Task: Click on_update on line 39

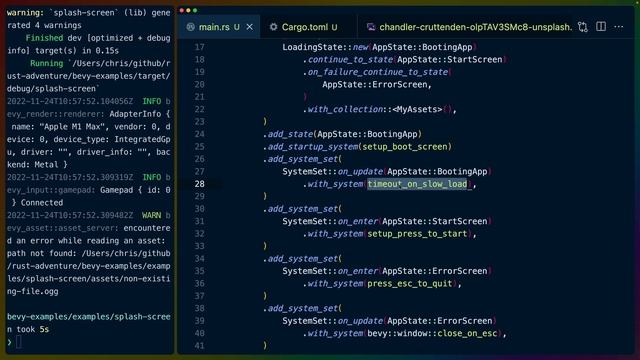Action: pyautogui.click(x=360, y=321)
